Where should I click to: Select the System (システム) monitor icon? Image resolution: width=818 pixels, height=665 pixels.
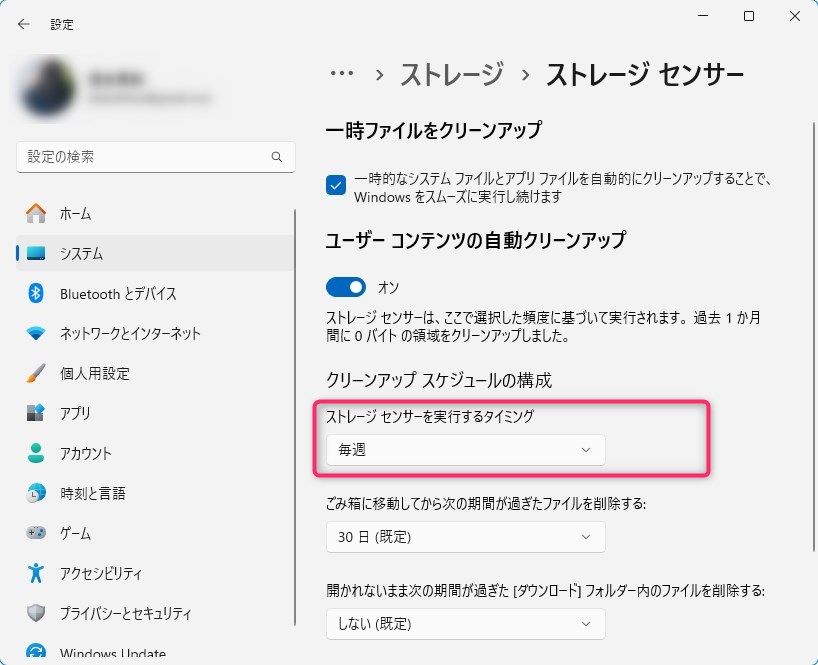point(36,253)
